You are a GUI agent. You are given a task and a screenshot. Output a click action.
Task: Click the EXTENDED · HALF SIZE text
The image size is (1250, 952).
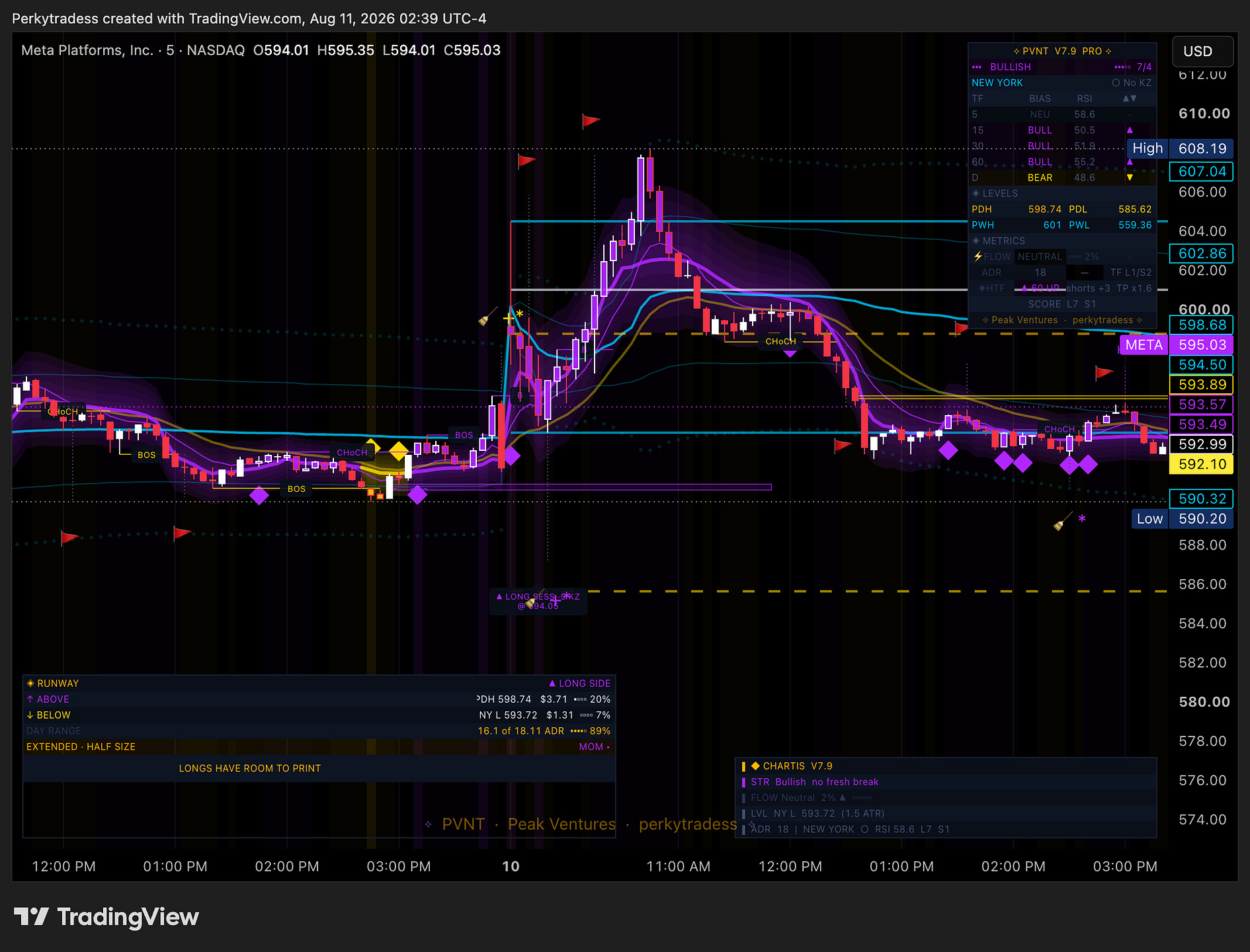[81, 746]
